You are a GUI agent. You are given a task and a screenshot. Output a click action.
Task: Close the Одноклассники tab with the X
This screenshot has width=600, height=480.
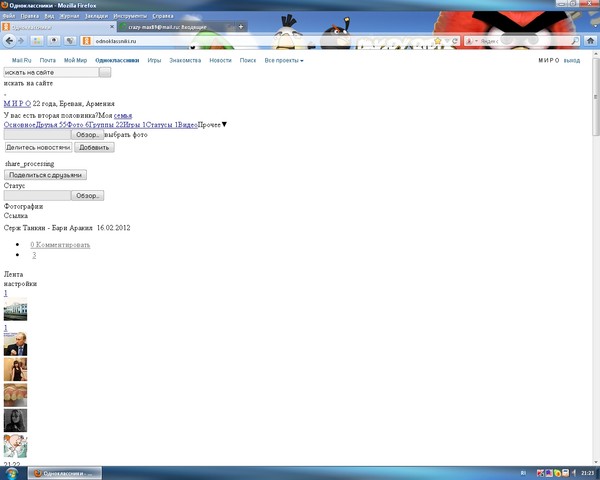point(112,27)
